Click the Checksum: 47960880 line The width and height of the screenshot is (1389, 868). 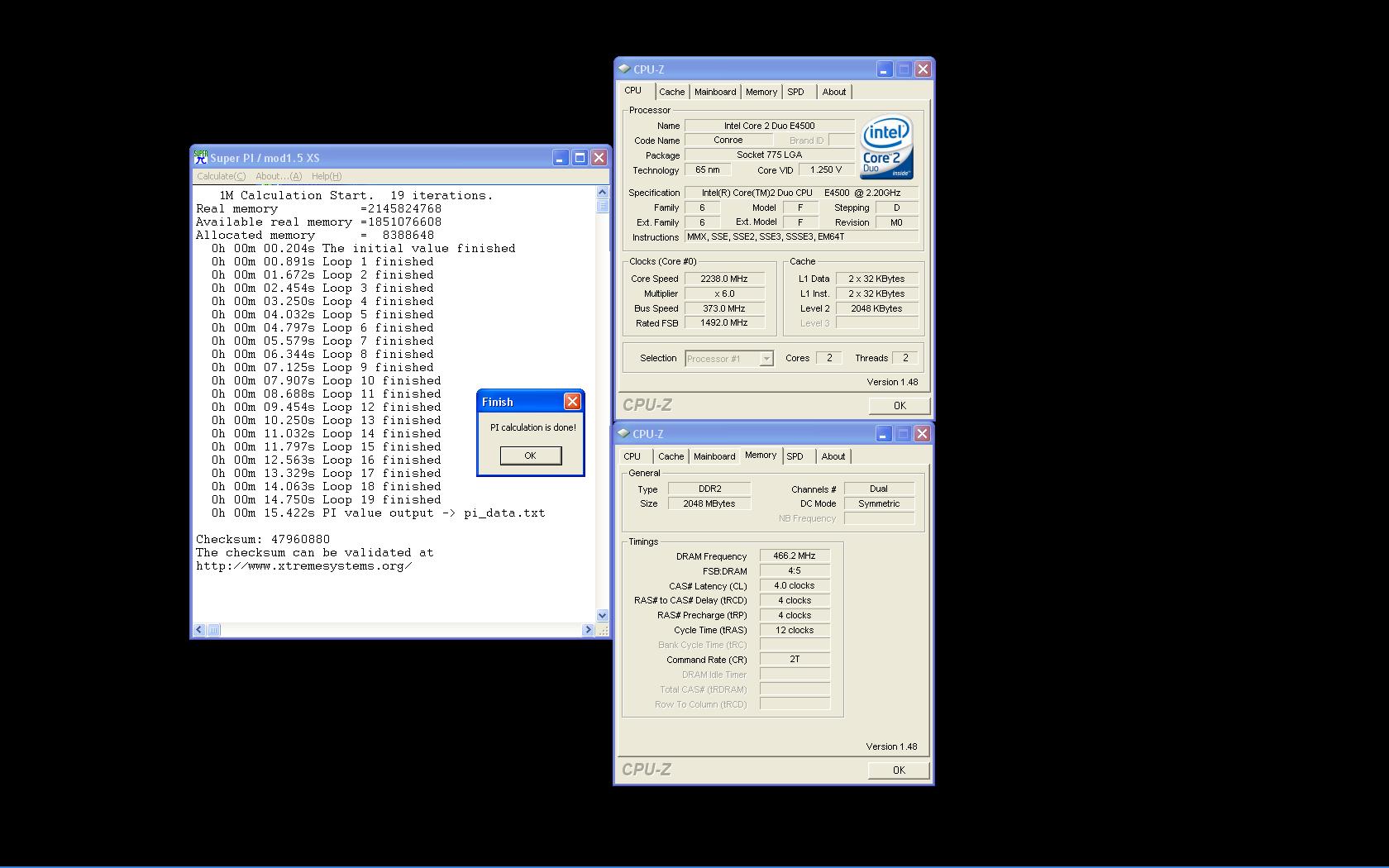[x=263, y=540]
